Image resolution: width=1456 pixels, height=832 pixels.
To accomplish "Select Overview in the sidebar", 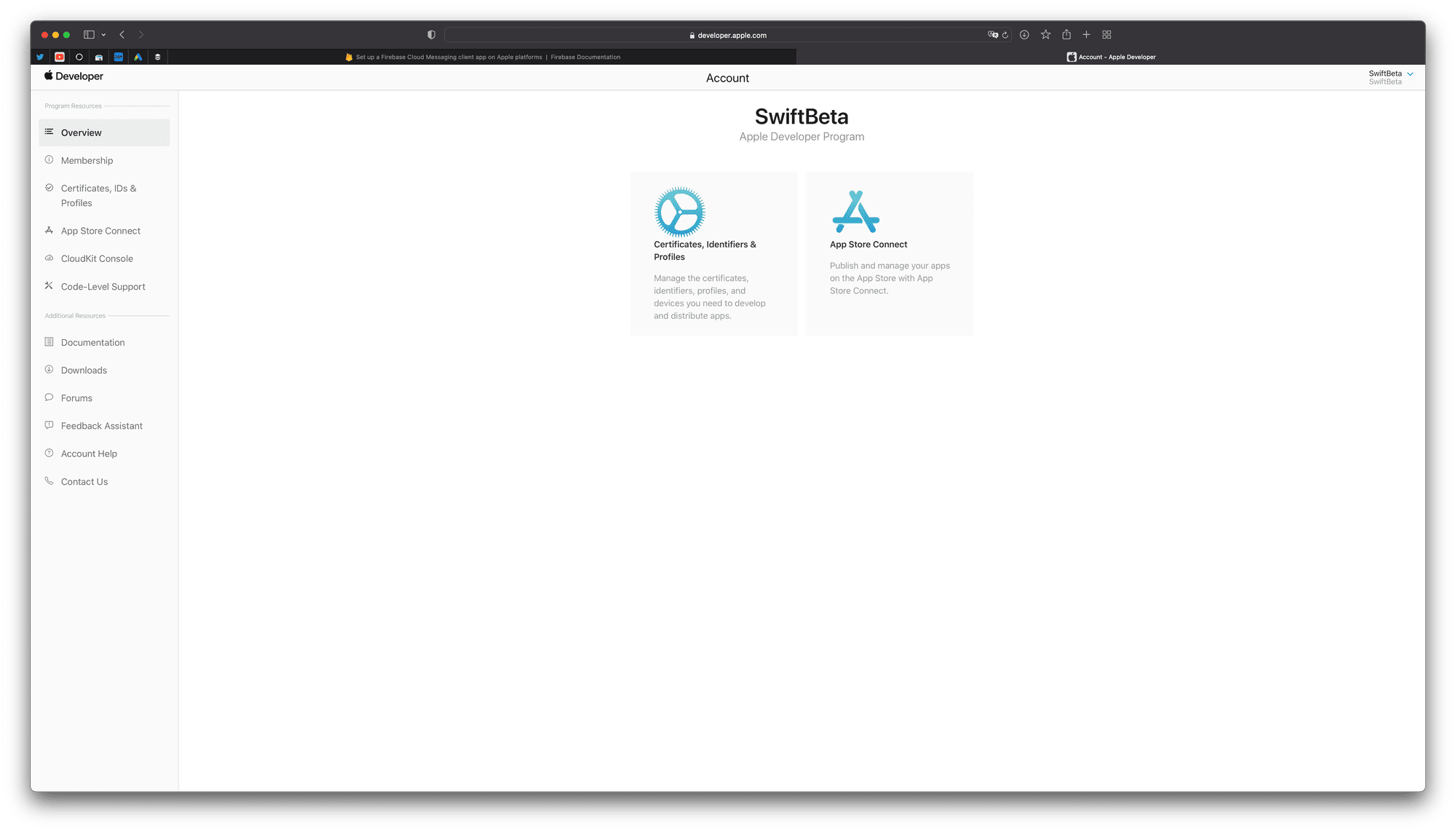I will 104,132.
